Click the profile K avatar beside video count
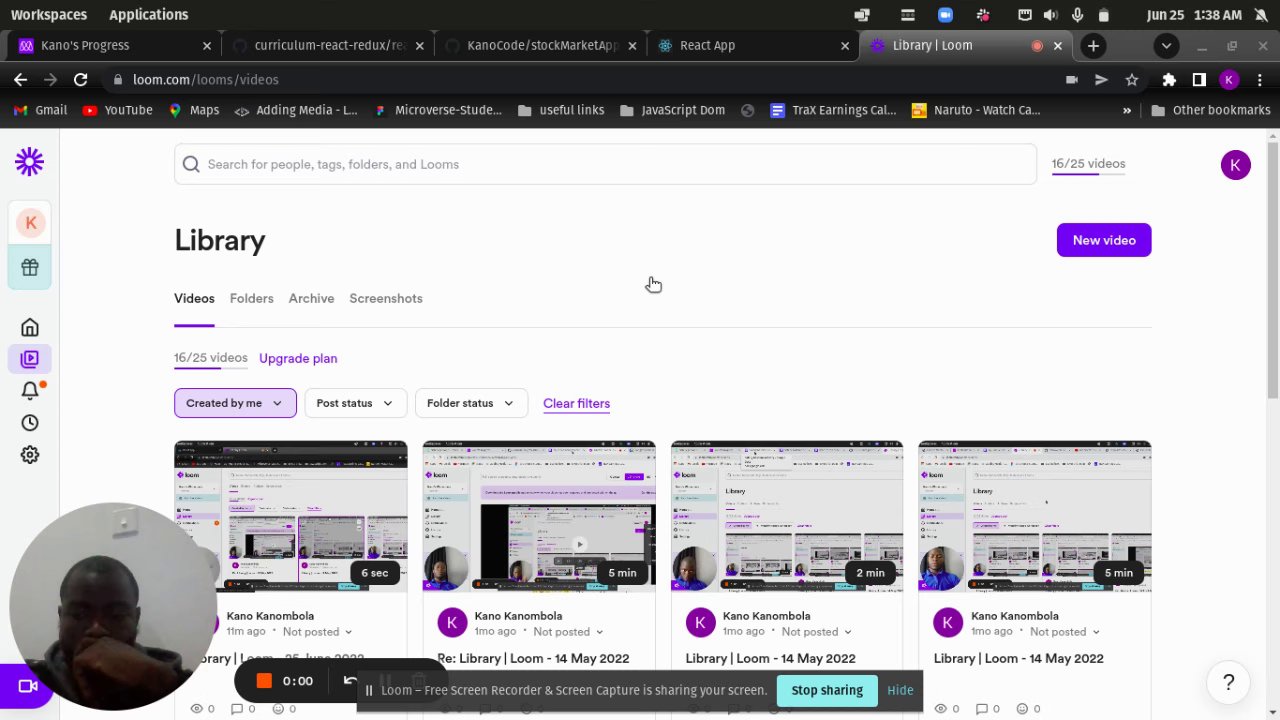Viewport: 1280px width, 720px height. click(x=1235, y=165)
